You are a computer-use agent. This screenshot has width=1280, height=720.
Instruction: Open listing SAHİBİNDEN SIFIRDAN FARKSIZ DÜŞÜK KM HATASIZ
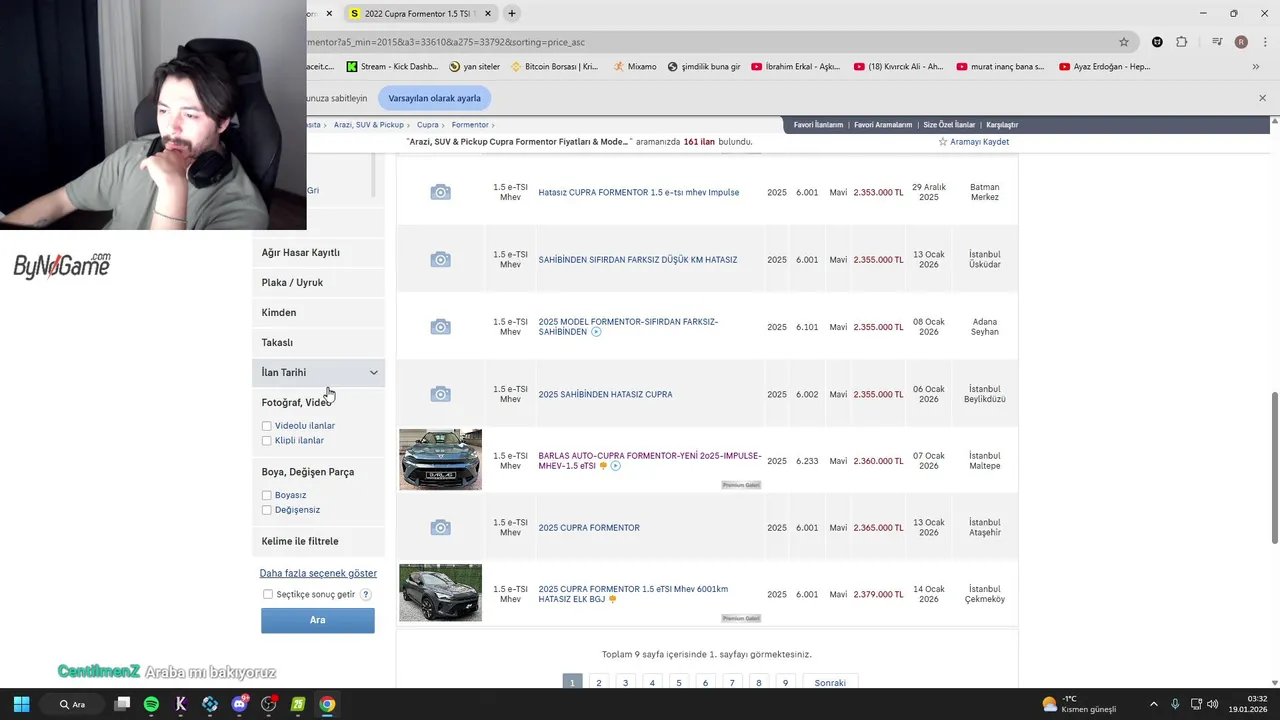pyautogui.click(x=638, y=260)
